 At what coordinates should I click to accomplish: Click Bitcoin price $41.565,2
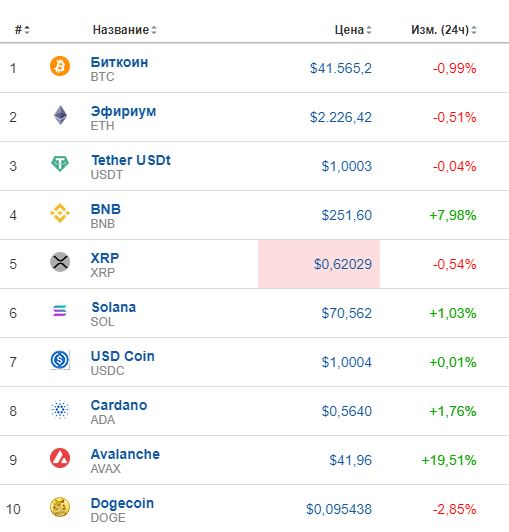pyautogui.click(x=341, y=69)
